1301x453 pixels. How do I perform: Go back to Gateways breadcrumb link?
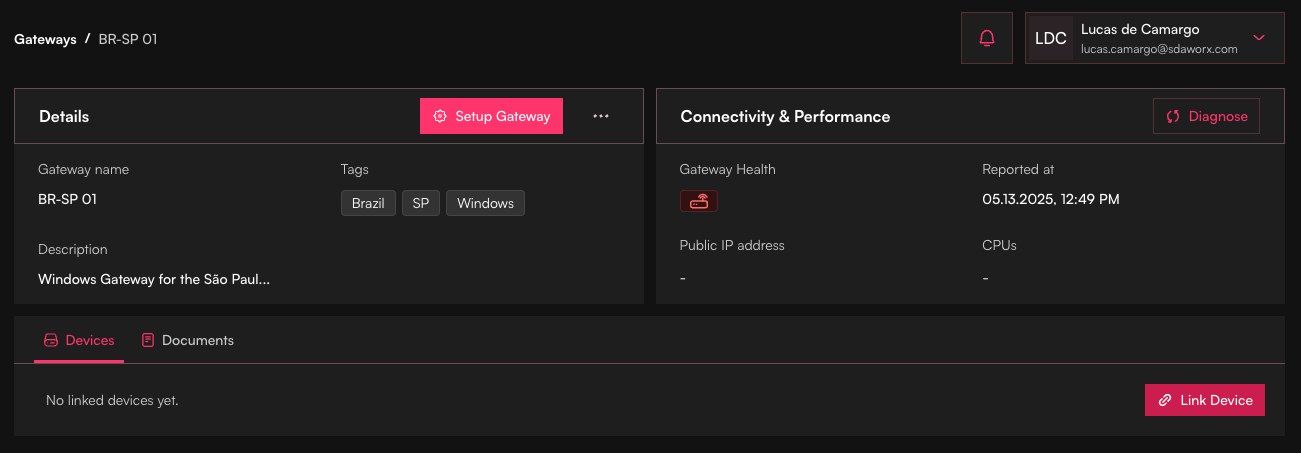point(45,39)
